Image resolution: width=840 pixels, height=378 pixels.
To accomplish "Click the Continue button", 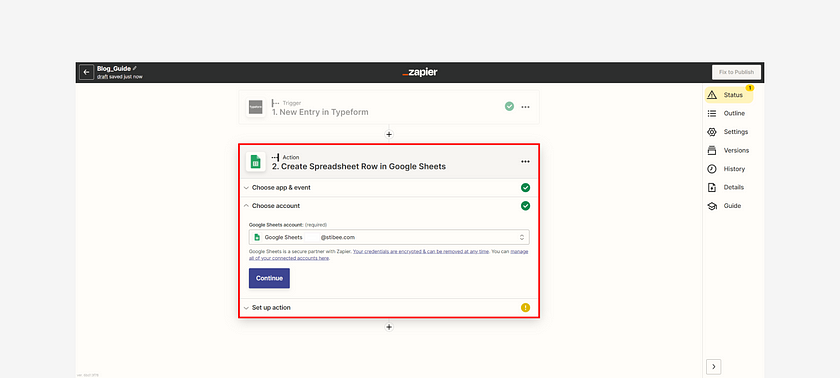I will 269,278.
